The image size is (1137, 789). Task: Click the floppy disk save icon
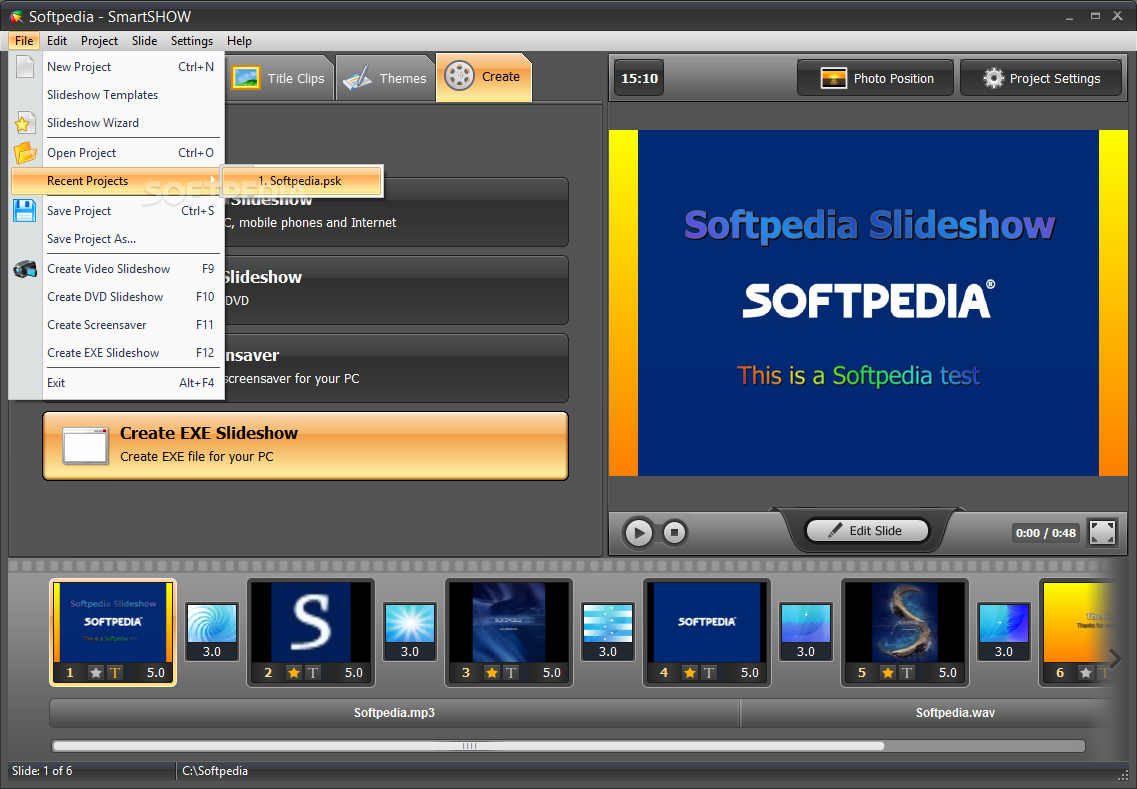25,211
